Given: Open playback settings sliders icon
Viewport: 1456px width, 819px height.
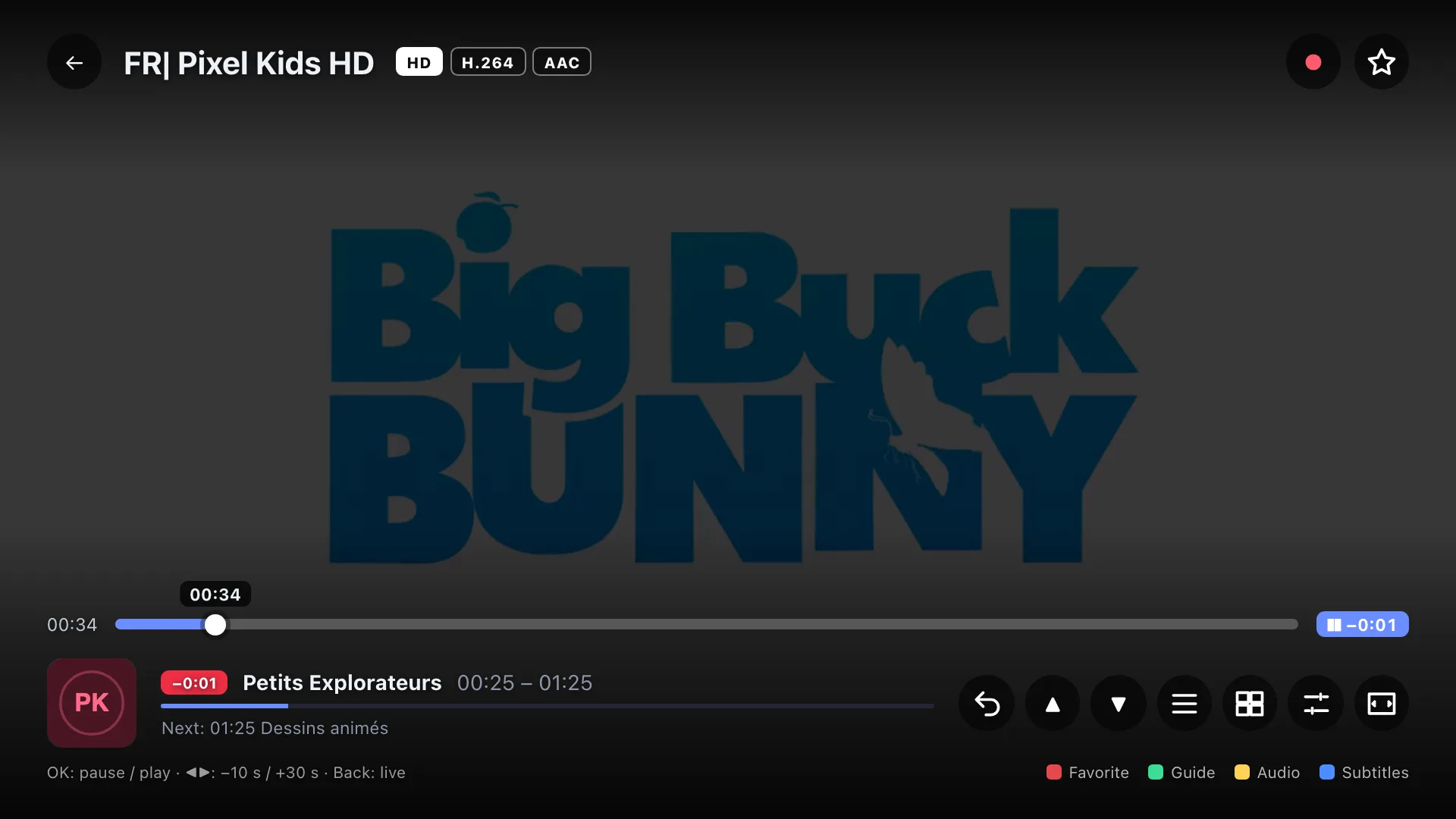Looking at the screenshot, I should coord(1316,704).
